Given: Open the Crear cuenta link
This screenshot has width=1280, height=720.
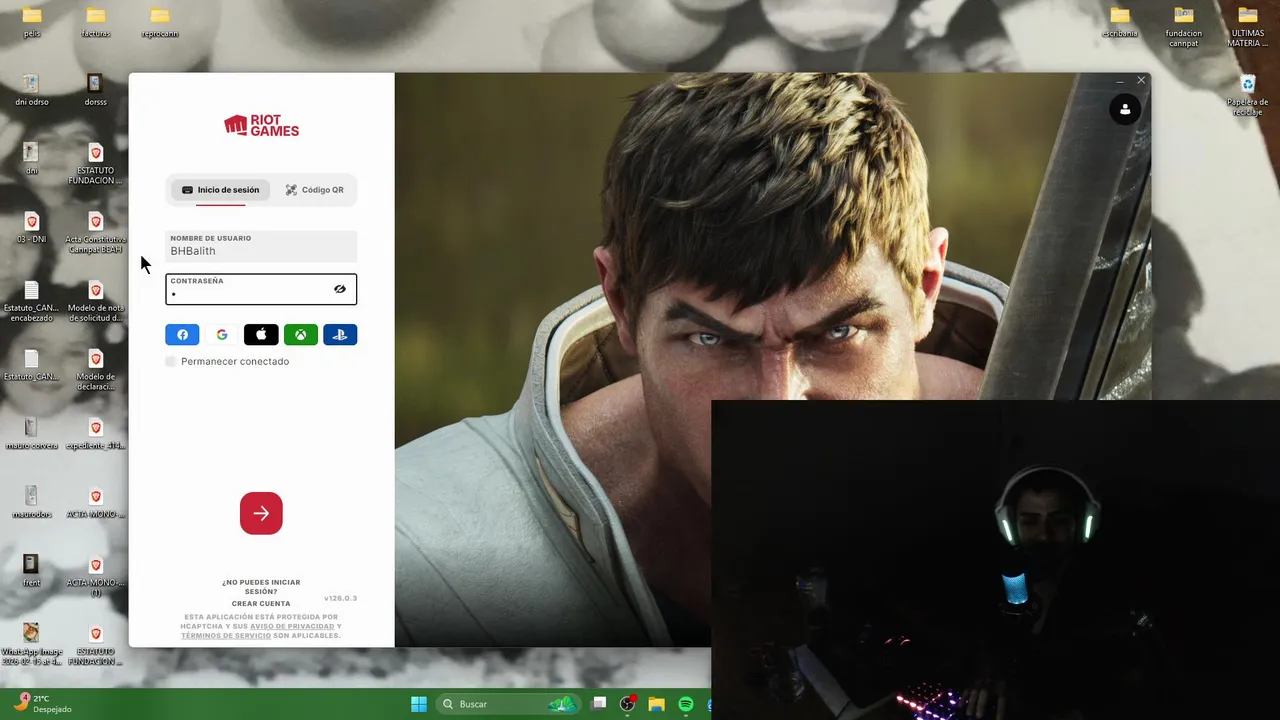Looking at the screenshot, I should click(261, 604).
